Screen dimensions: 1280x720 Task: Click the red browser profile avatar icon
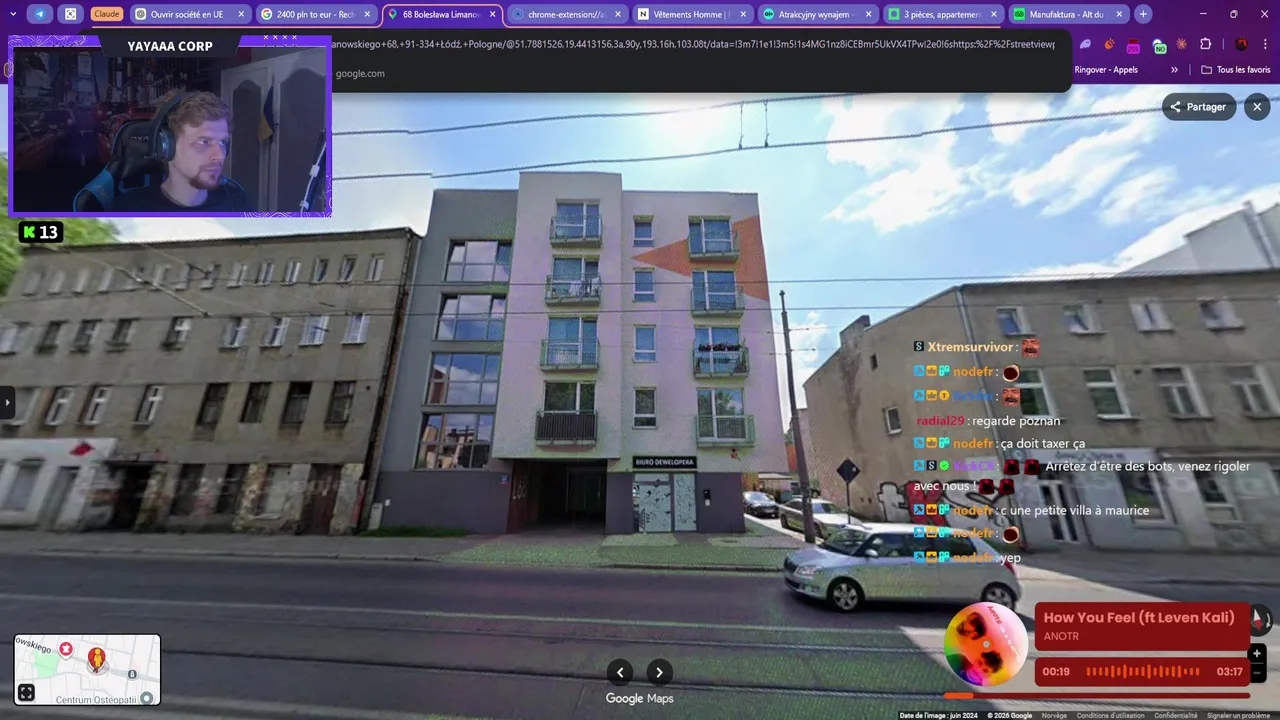[1241, 45]
